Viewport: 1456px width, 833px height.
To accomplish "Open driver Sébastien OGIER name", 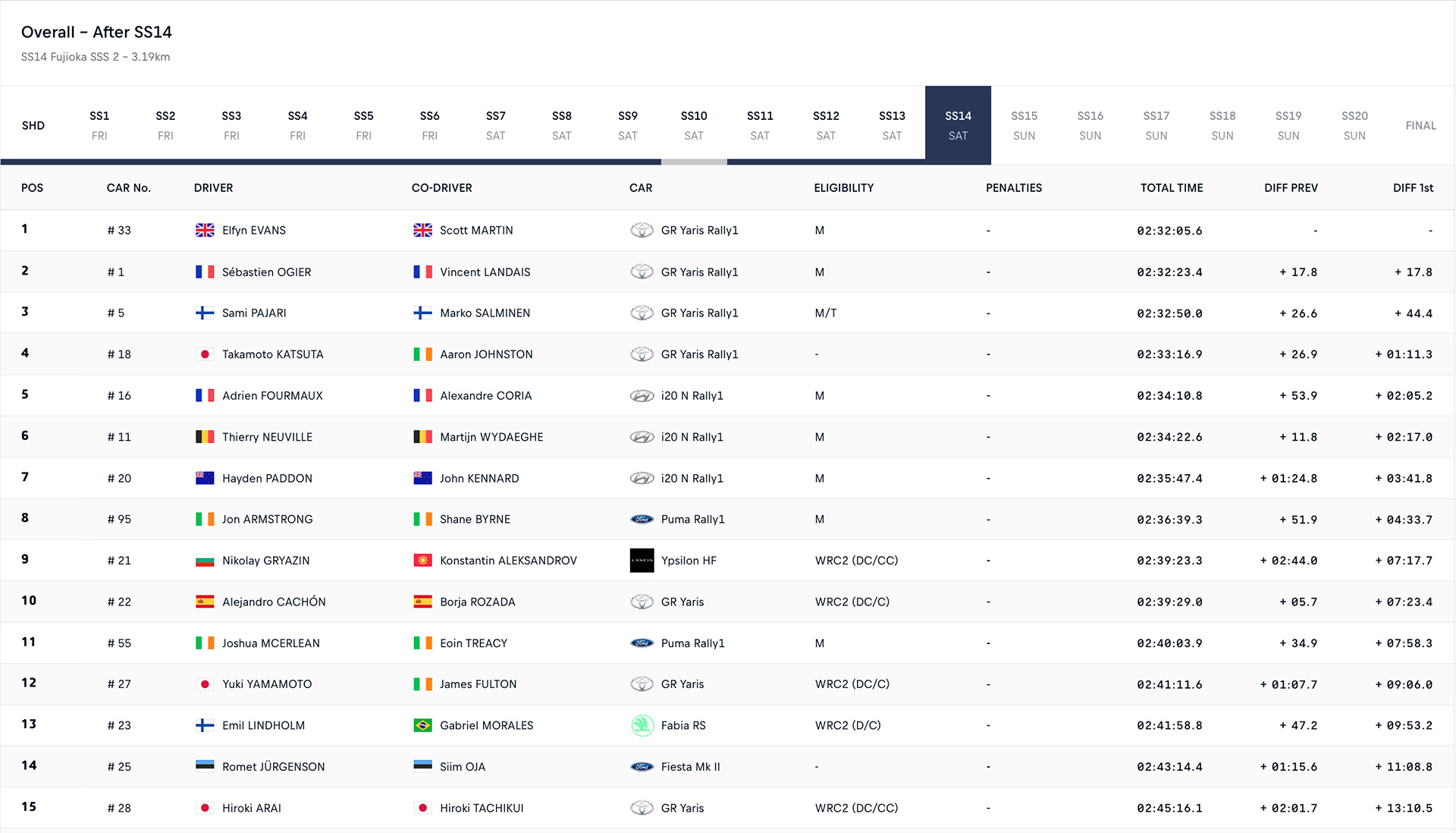I will pos(267,272).
